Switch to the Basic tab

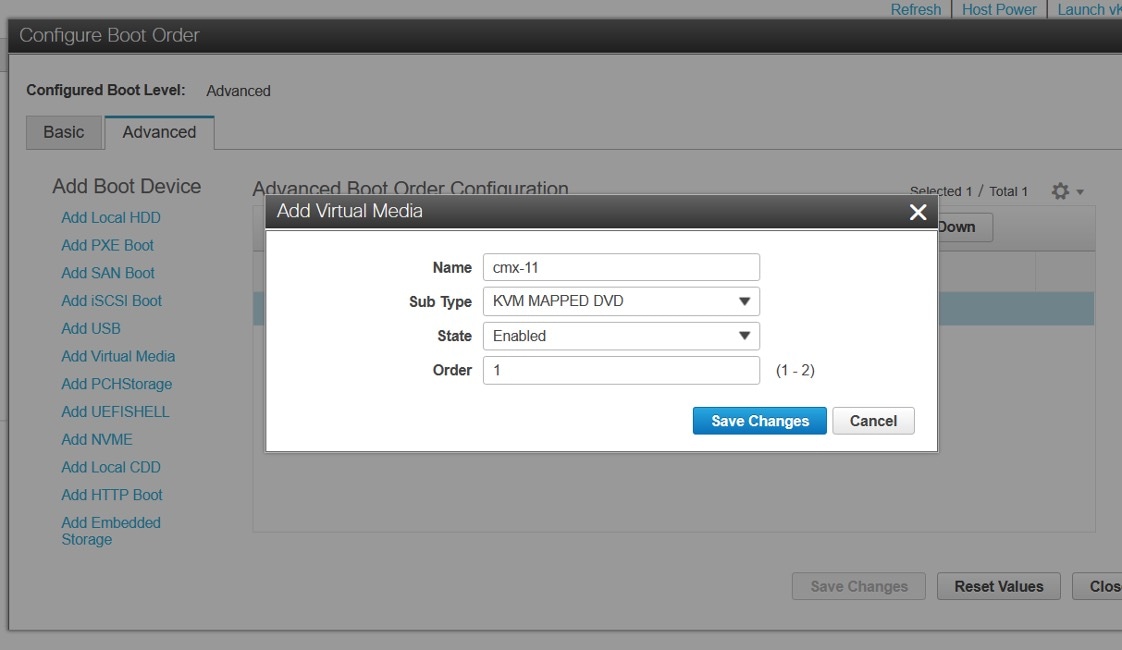pyautogui.click(x=63, y=132)
